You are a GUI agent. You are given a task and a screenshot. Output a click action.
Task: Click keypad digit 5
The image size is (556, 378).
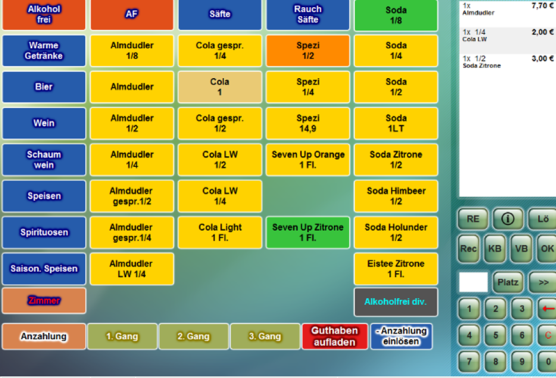point(495,335)
